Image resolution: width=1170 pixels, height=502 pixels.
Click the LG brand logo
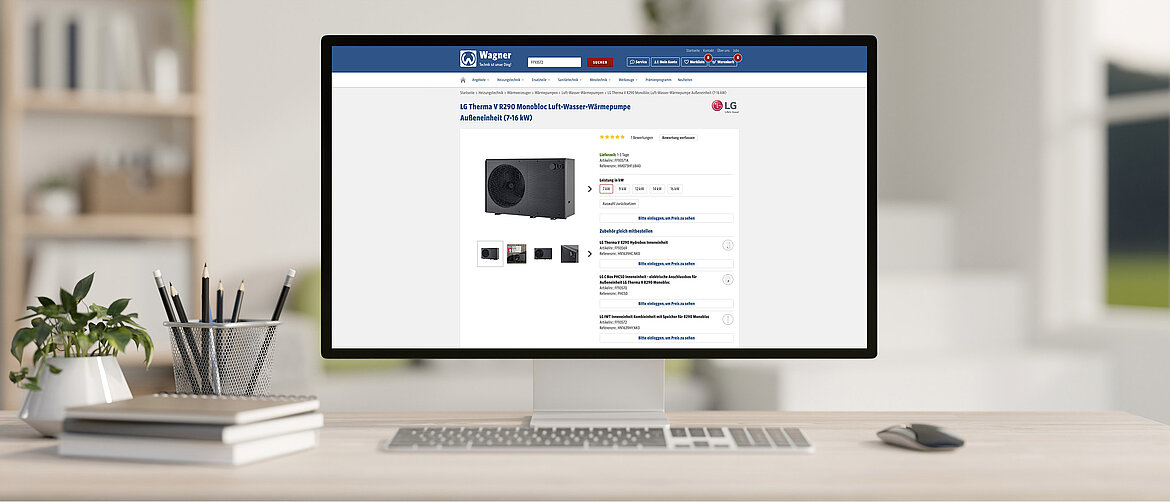click(723, 106)
